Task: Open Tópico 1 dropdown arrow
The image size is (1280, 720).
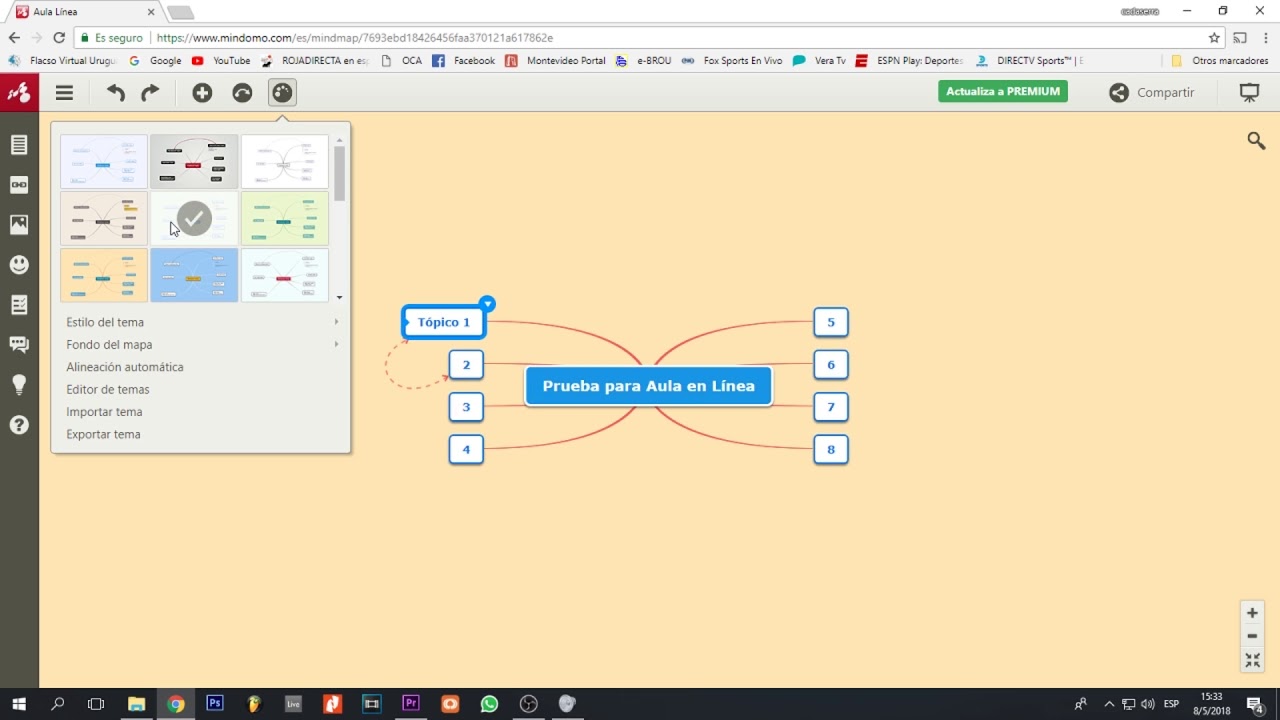Action: pos(487,304)
